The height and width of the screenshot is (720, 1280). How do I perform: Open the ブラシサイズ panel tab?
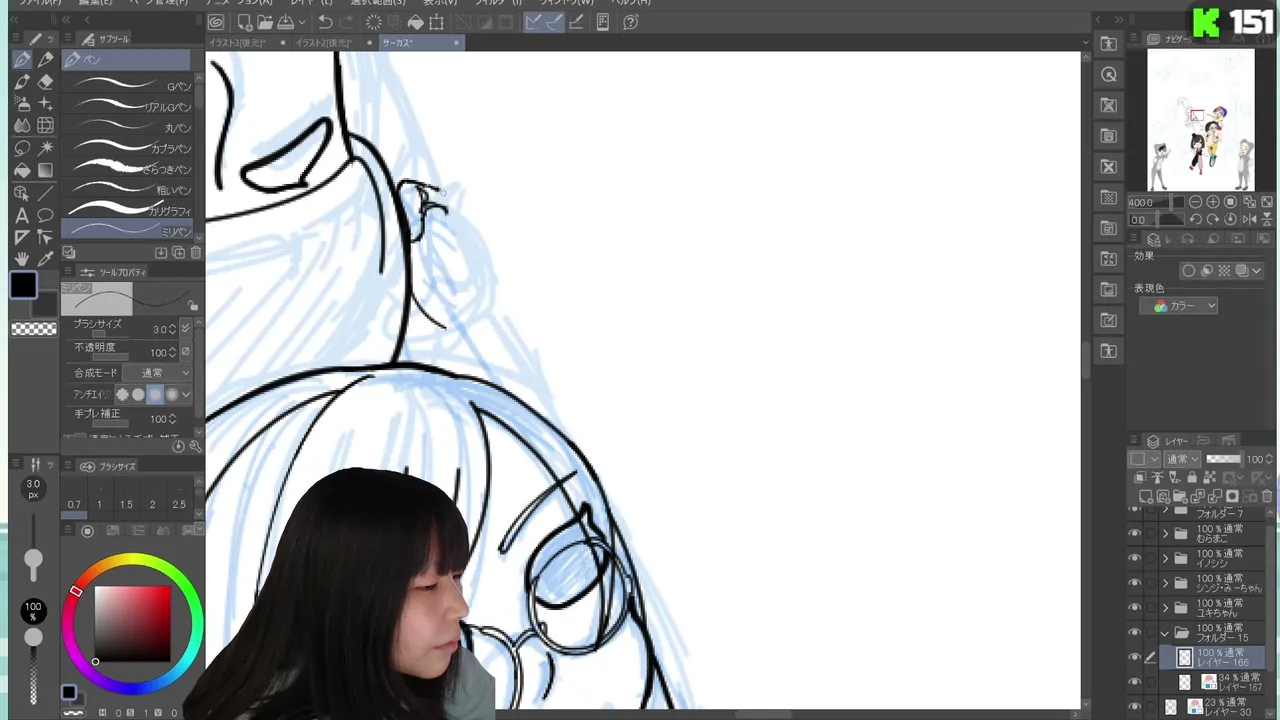click(108, 466)
